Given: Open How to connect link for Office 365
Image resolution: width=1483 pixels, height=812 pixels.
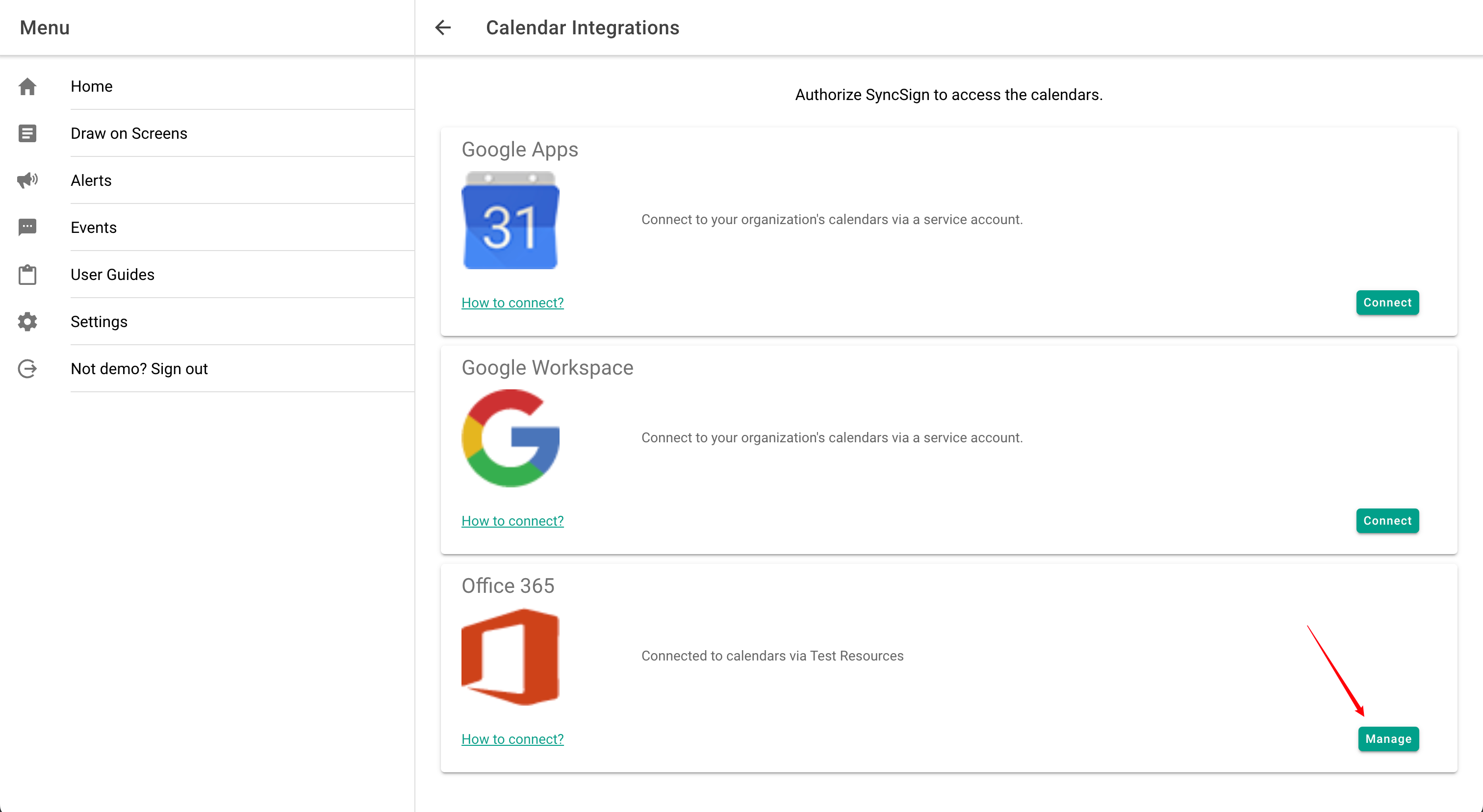Looking at the screenshot, I should point(512,739).
